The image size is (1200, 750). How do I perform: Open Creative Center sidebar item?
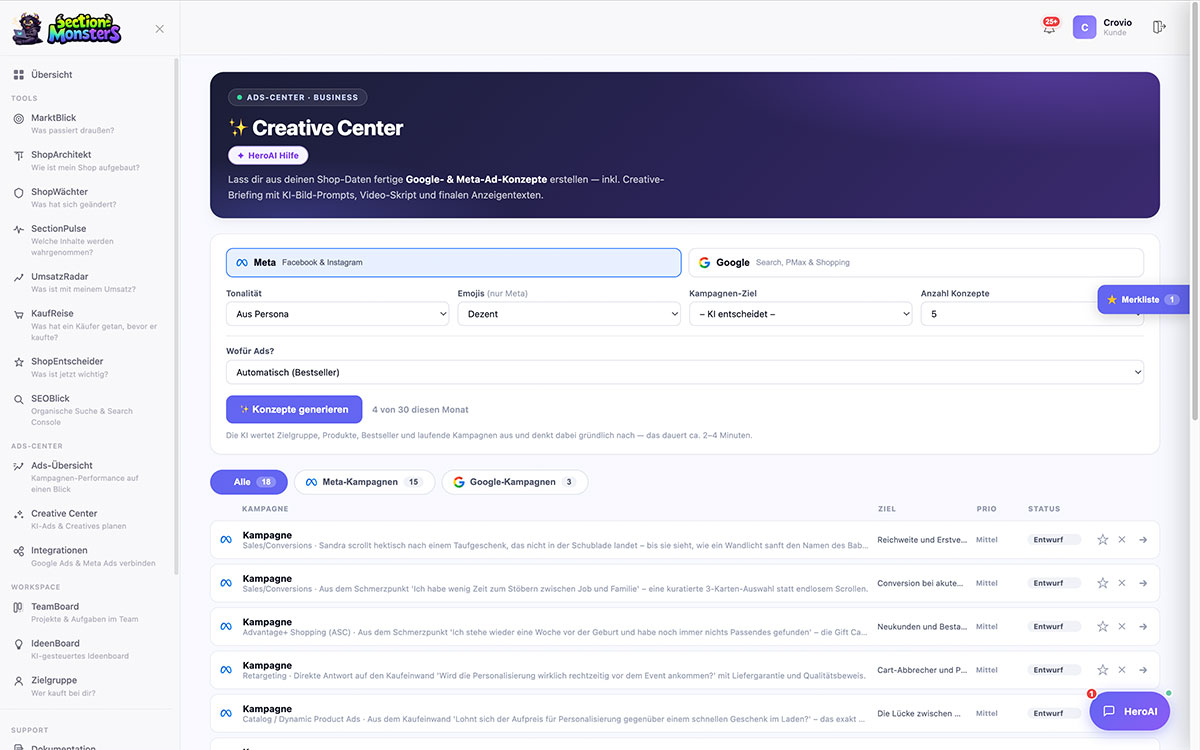point(87,519)
